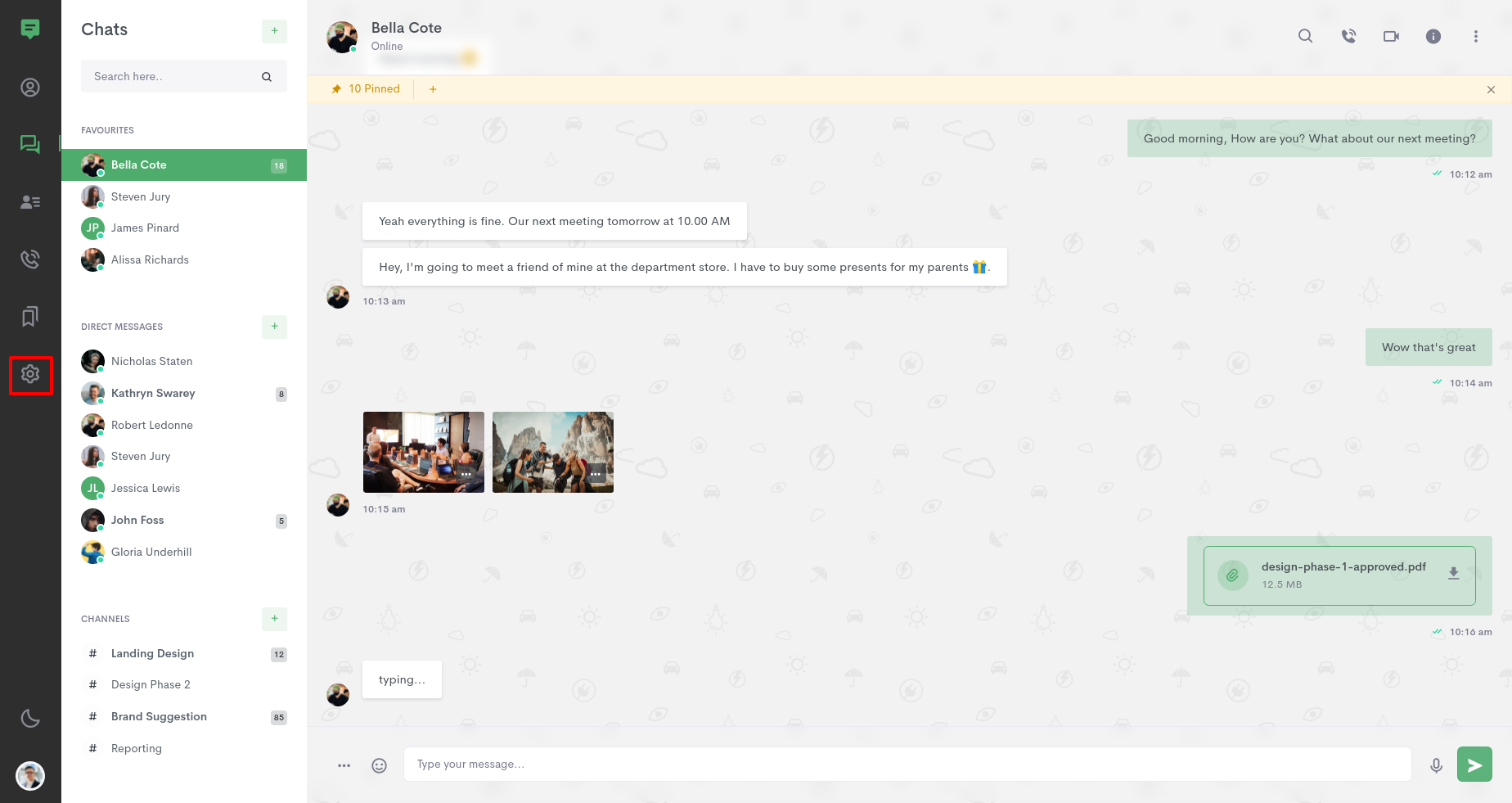Toggle dark mode with the moon icon
The image size is (1512, 803).
[30, 718]
